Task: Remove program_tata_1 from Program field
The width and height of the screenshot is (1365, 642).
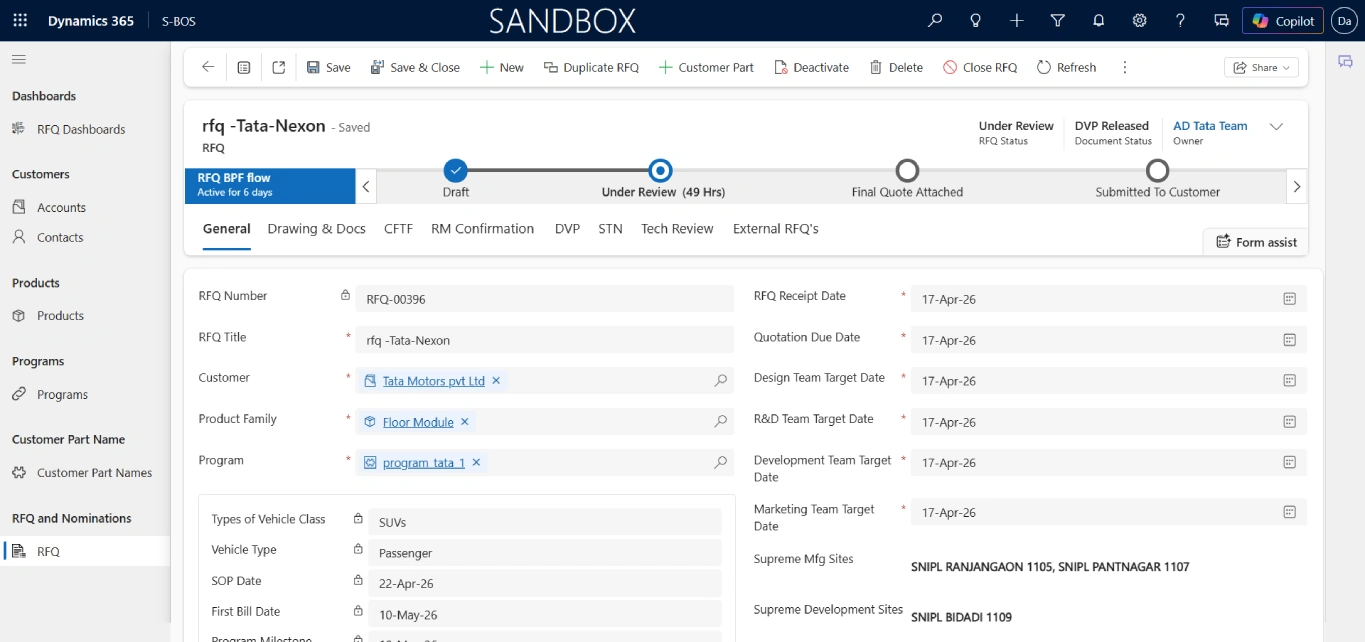Action: [476, 462]
